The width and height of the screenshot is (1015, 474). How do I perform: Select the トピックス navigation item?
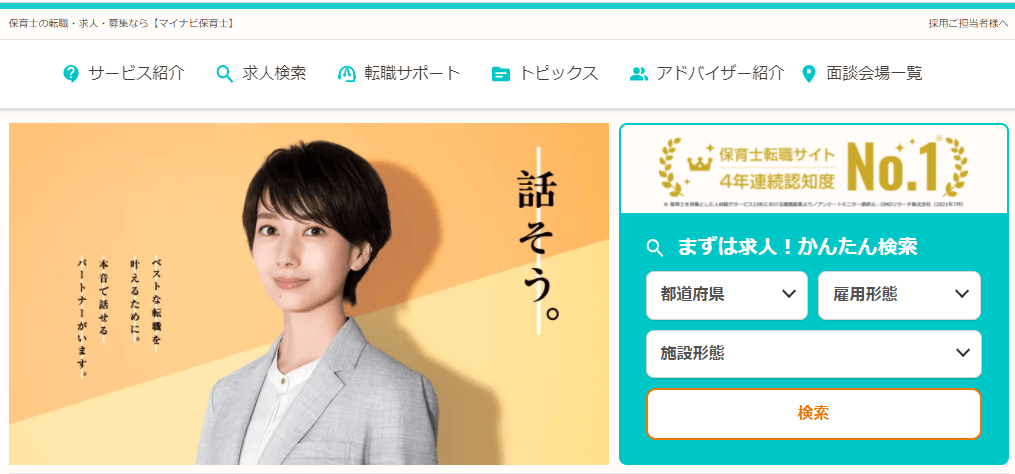[558, 74]
